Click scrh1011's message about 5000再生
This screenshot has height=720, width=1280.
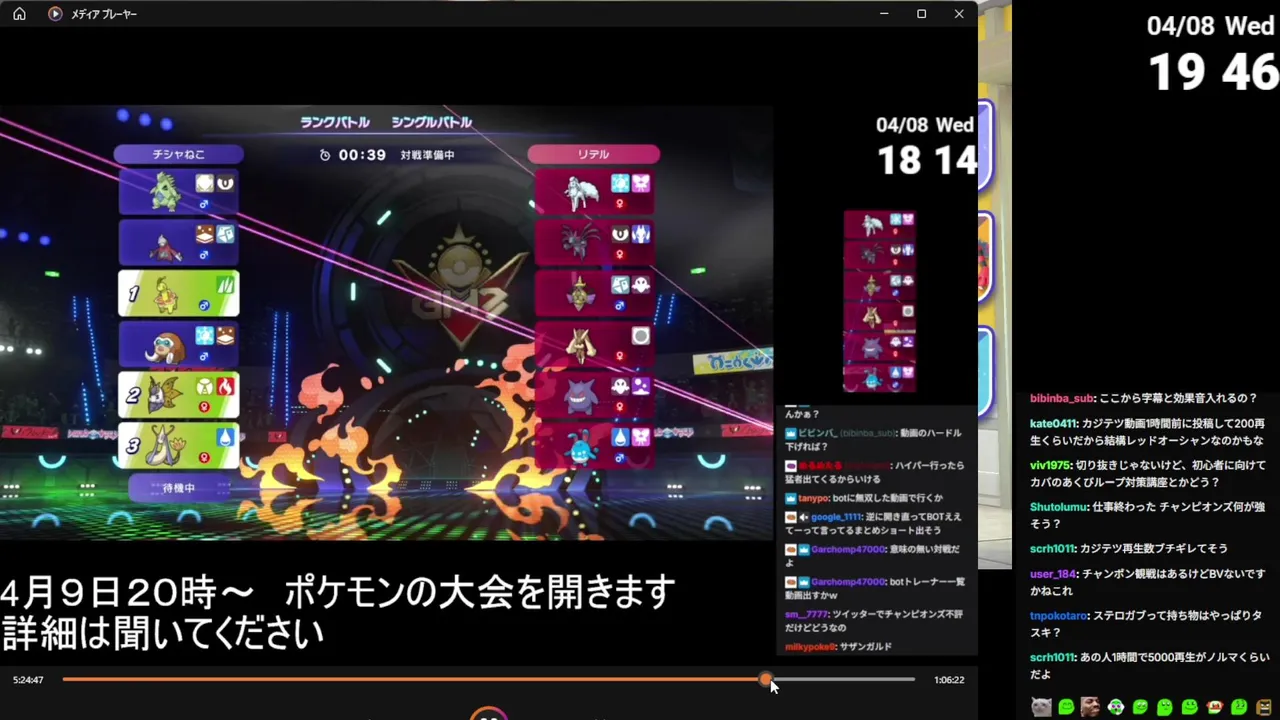coord(1150,665)
